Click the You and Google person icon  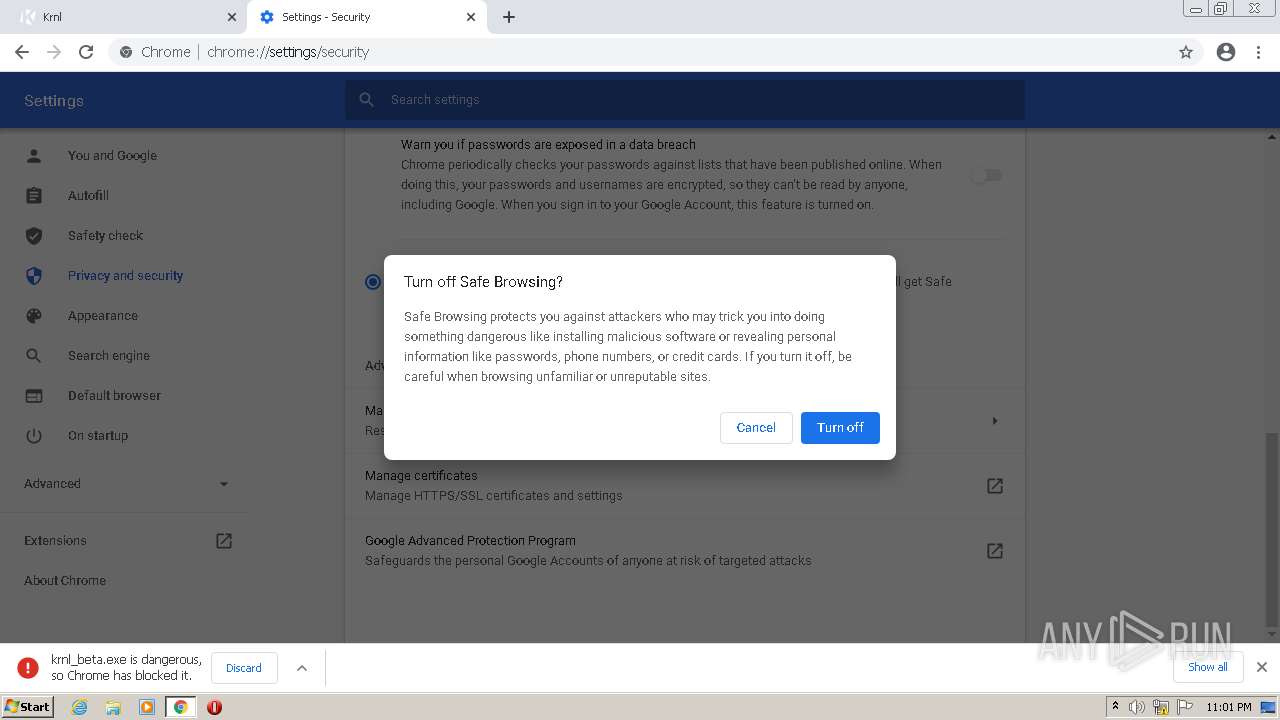click(x=34, y=156)
